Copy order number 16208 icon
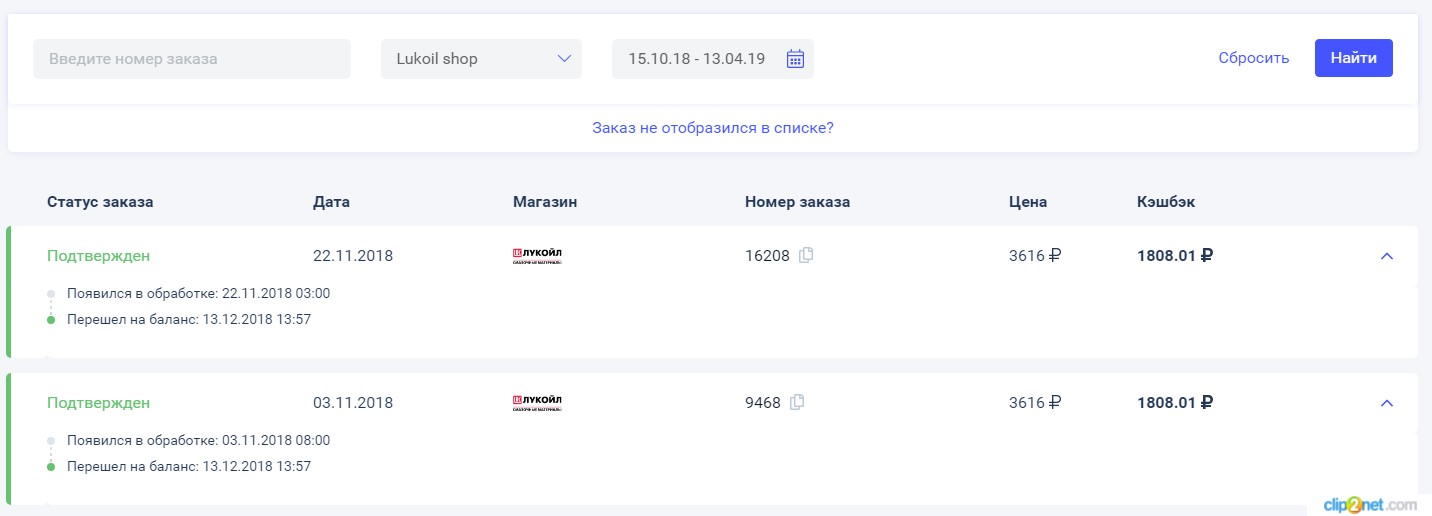1432x516 pixels. click(x=806, y=255)
